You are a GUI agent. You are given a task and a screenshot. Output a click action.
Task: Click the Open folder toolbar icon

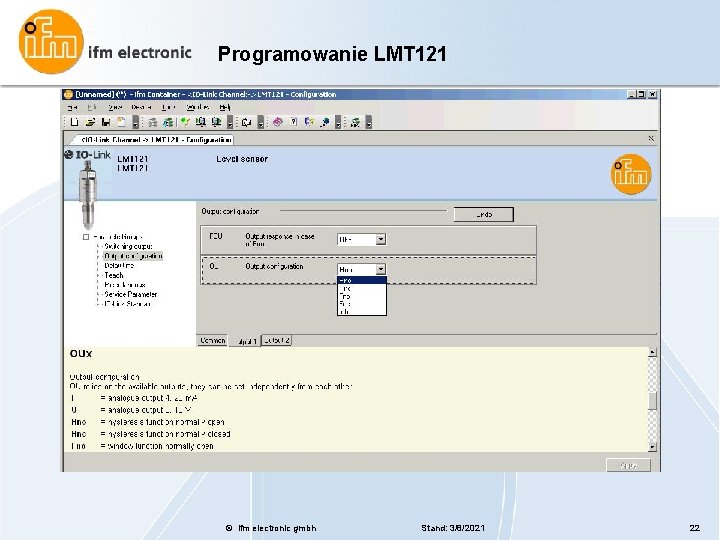[x=90, y=122]
